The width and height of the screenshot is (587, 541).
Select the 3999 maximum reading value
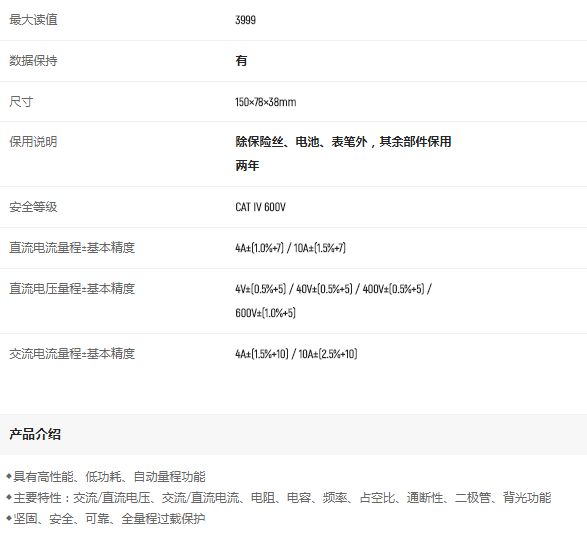(x=246, y=20)
